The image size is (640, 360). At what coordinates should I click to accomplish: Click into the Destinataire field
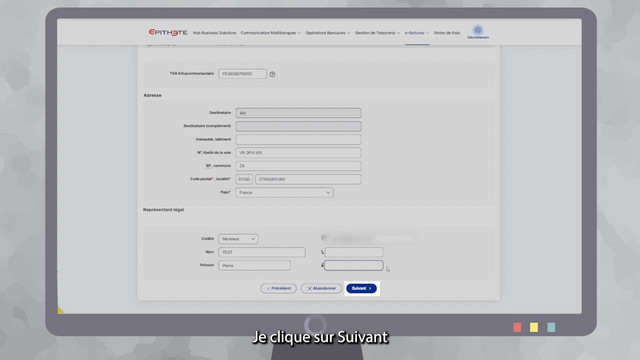(298, 113)
